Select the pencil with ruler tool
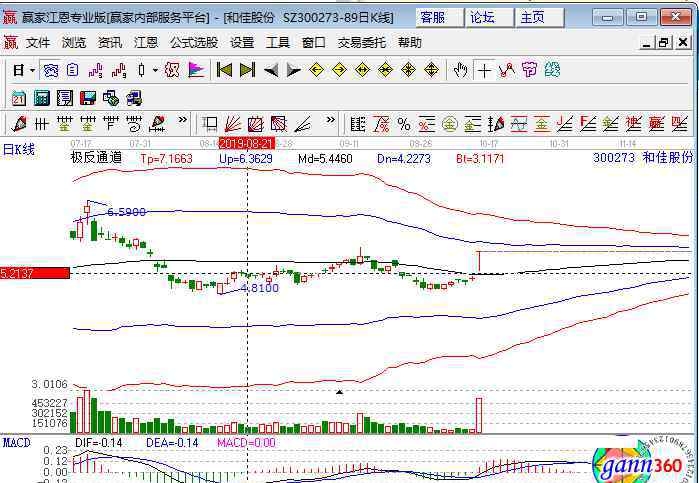 (x=158, y=124)
